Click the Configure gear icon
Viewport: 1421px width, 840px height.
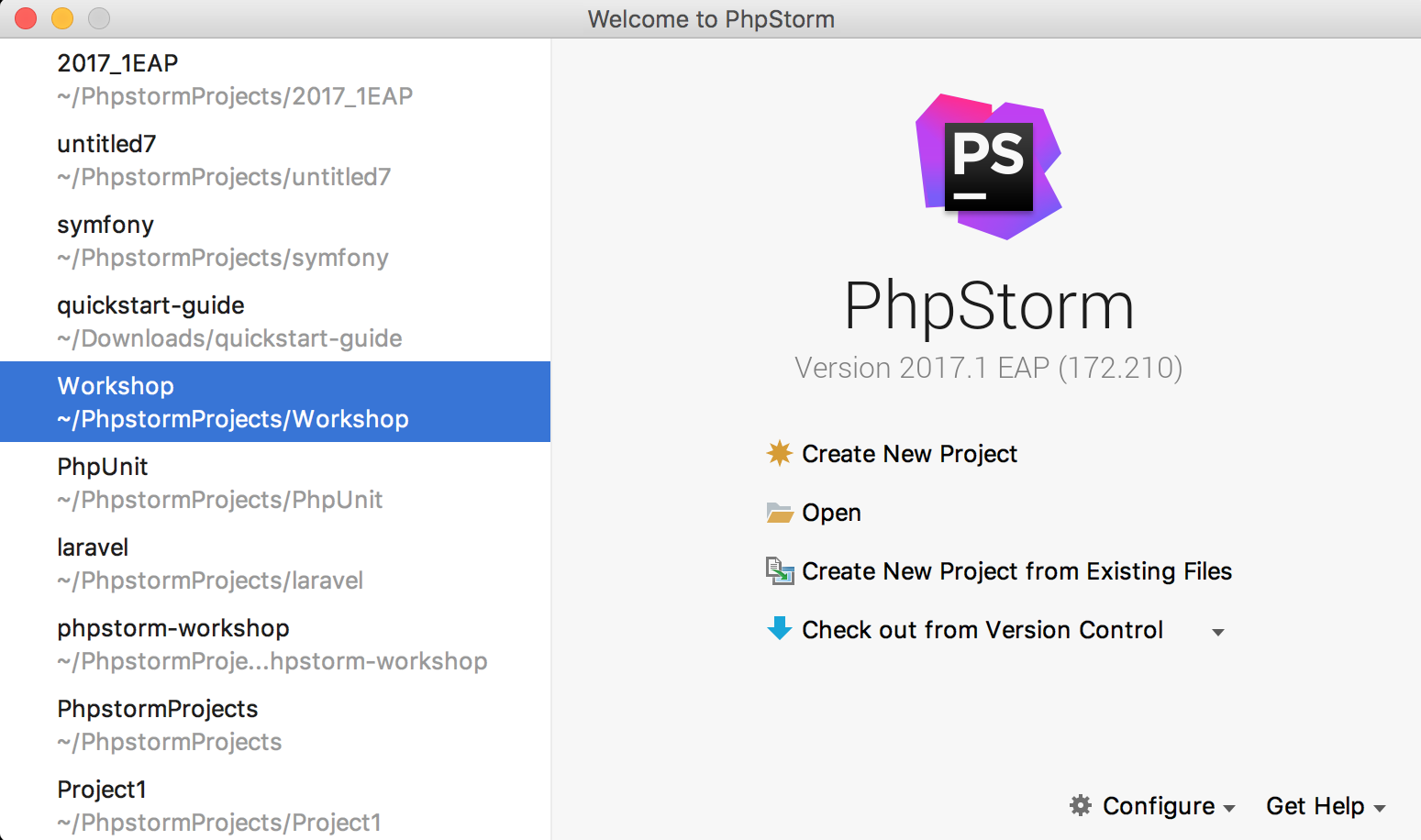(x=1081, y=805)
